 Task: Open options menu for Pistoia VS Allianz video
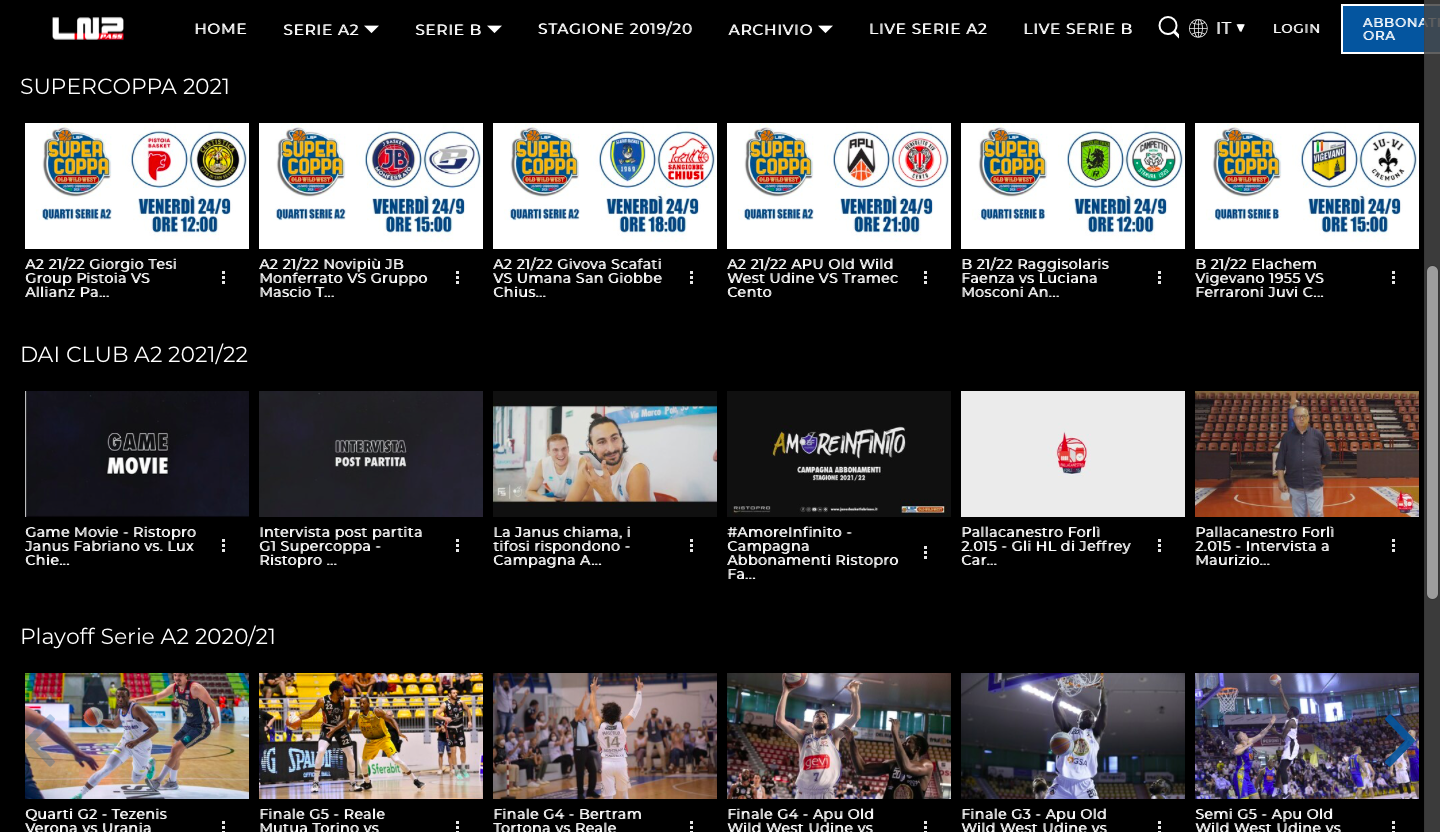(x=223, y=278)
